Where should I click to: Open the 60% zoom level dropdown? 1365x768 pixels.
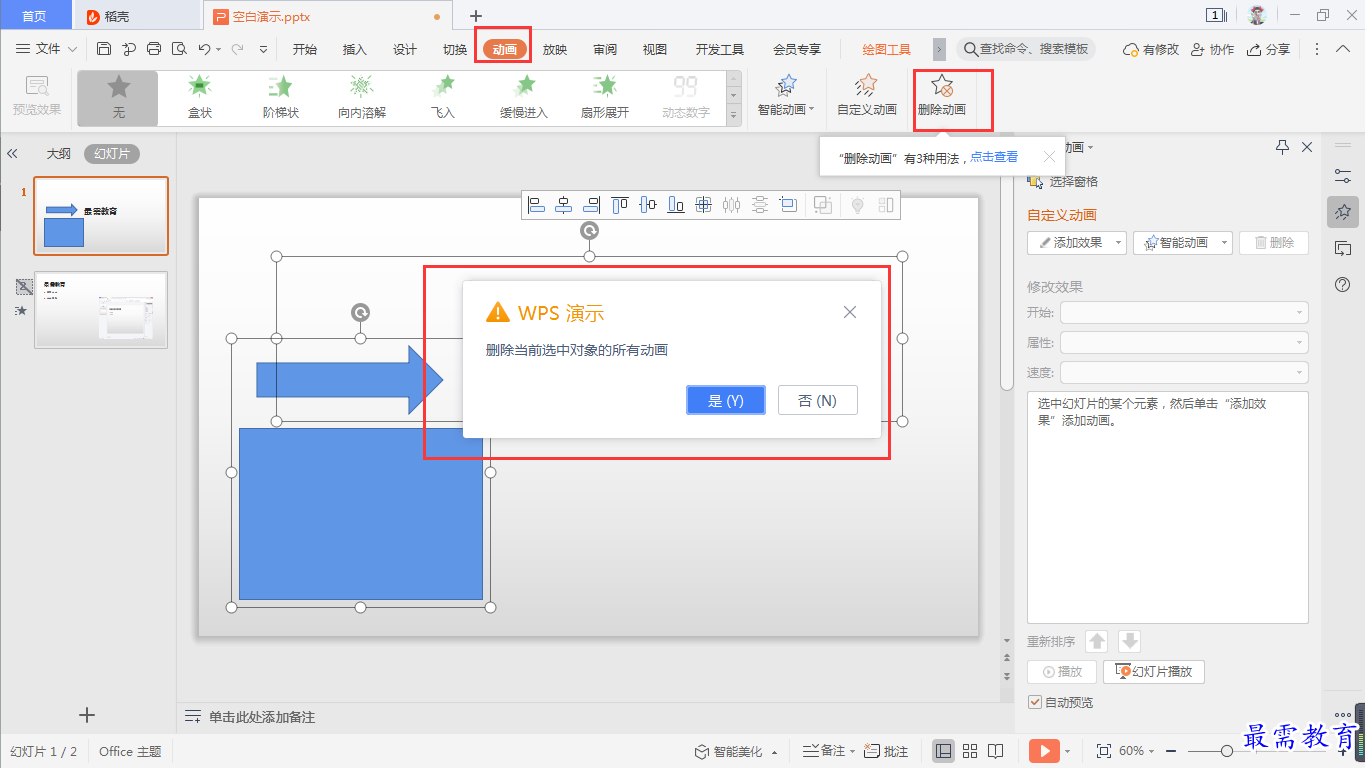(x=1136, y=751)
